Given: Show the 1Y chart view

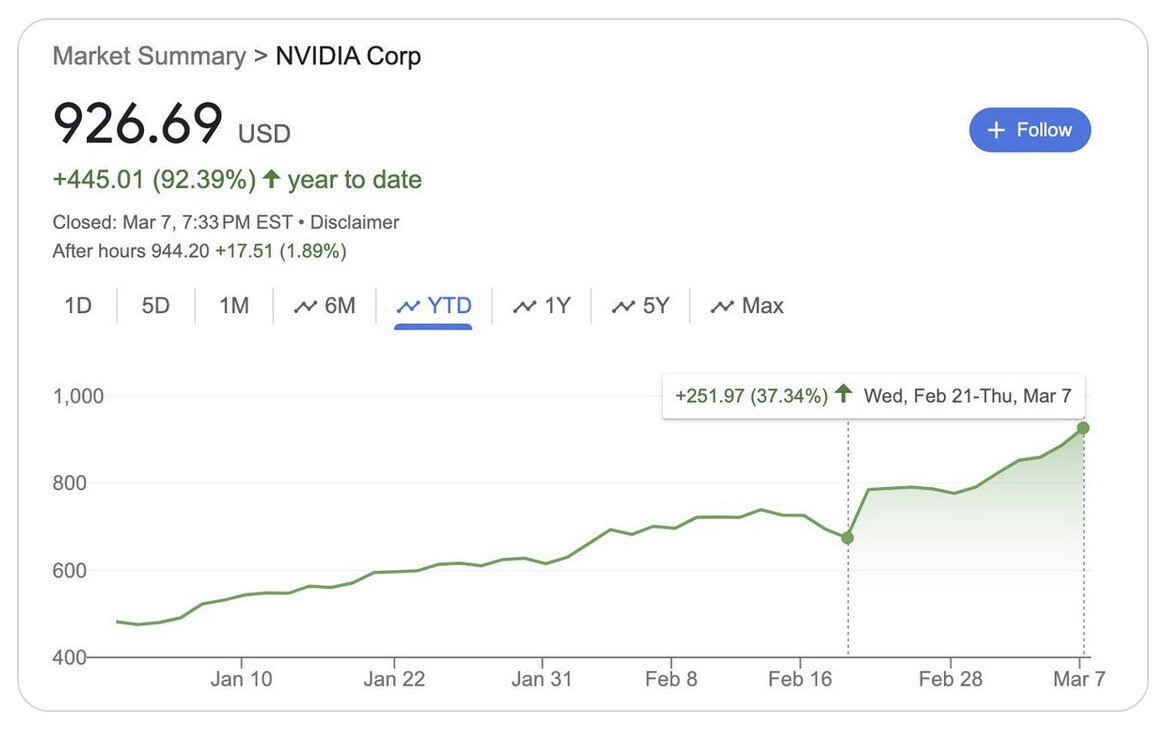Looking at the screenshot, I should point(542,306).
